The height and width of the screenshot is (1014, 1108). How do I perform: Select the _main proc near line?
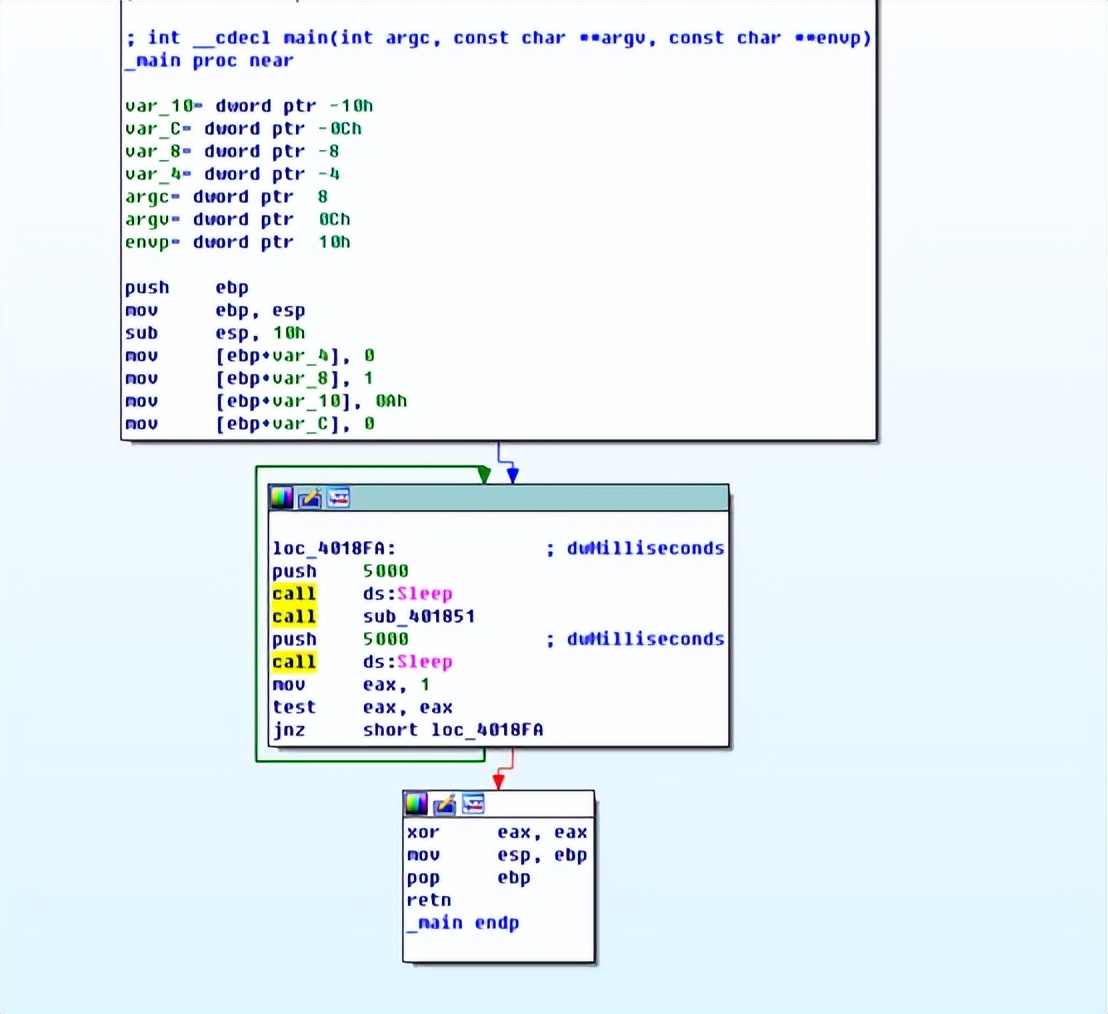pos(209,61)
